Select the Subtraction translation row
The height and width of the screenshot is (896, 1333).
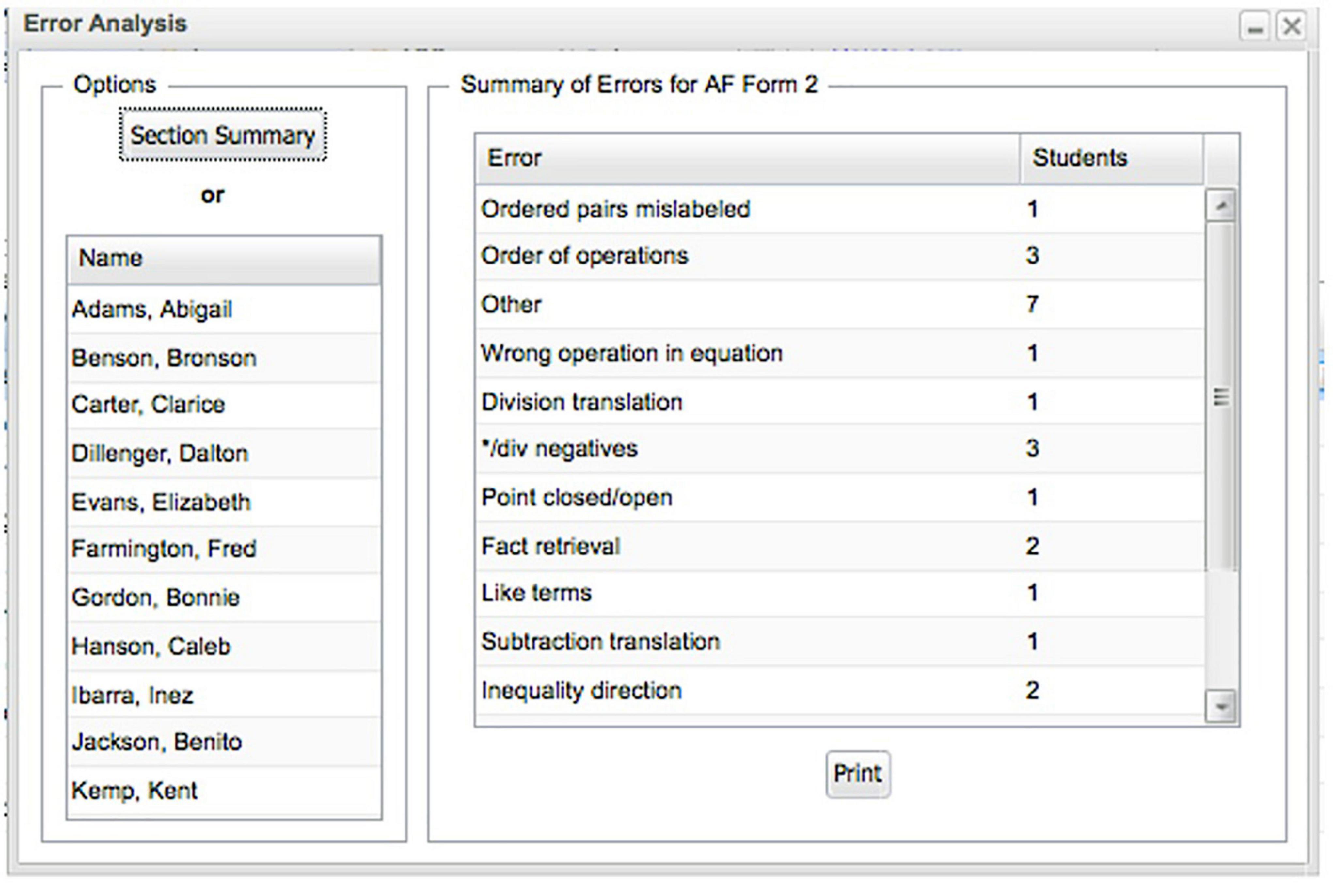pos(840,642)
